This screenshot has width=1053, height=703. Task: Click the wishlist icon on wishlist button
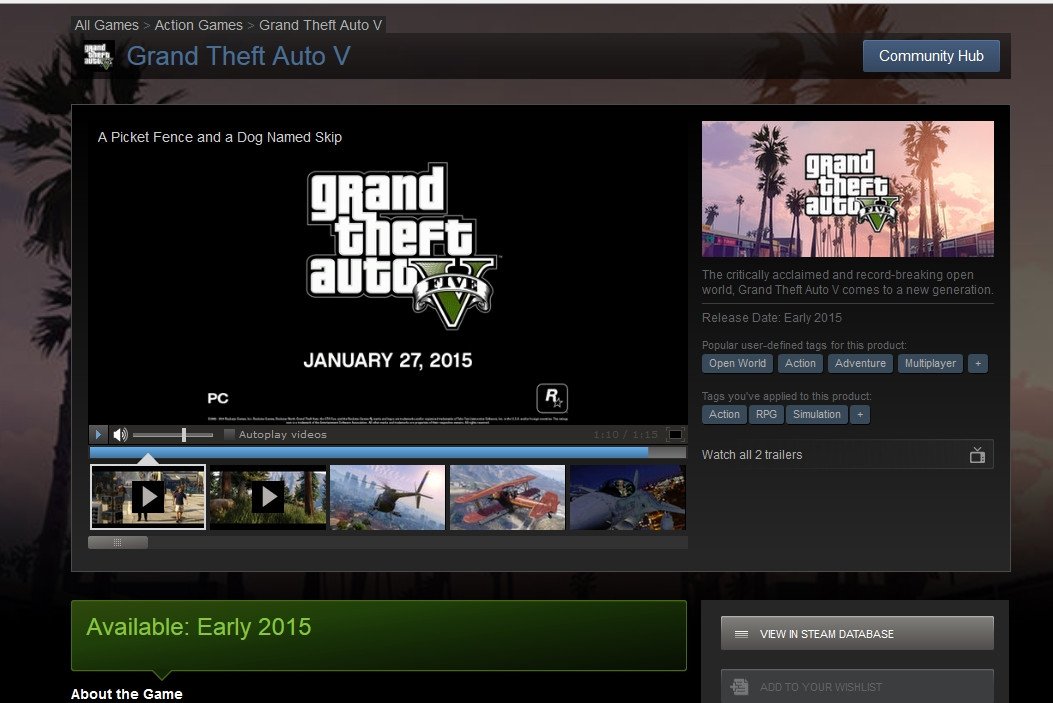coord(739,686)
